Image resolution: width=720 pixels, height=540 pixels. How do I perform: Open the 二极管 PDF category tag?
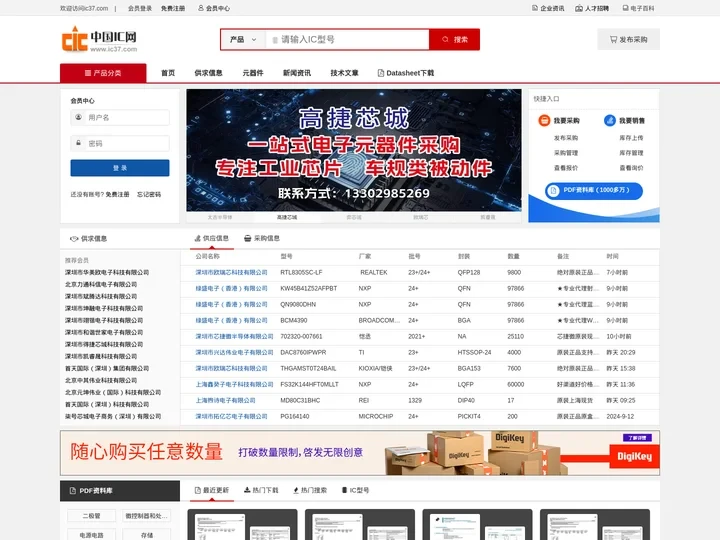click(91, 516)
